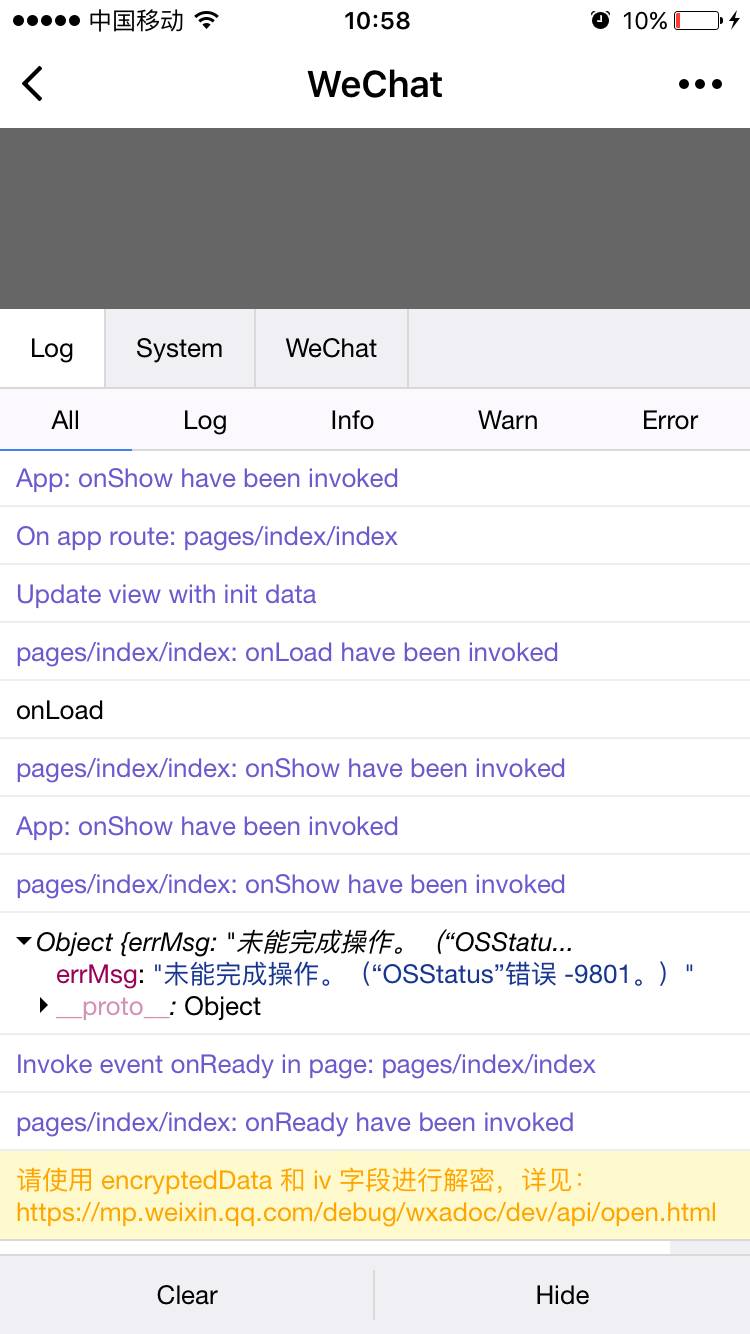
Task: Tap the WeChat page title
Action: coord(375,84)
